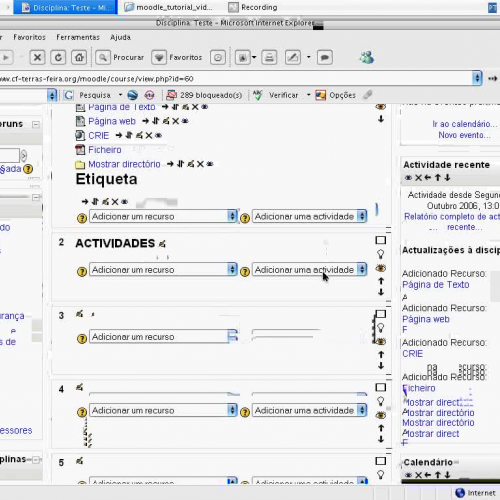Edit the ACTIVIDADES section summary
This screenshot has height=500, width=500.
point(162,244)
